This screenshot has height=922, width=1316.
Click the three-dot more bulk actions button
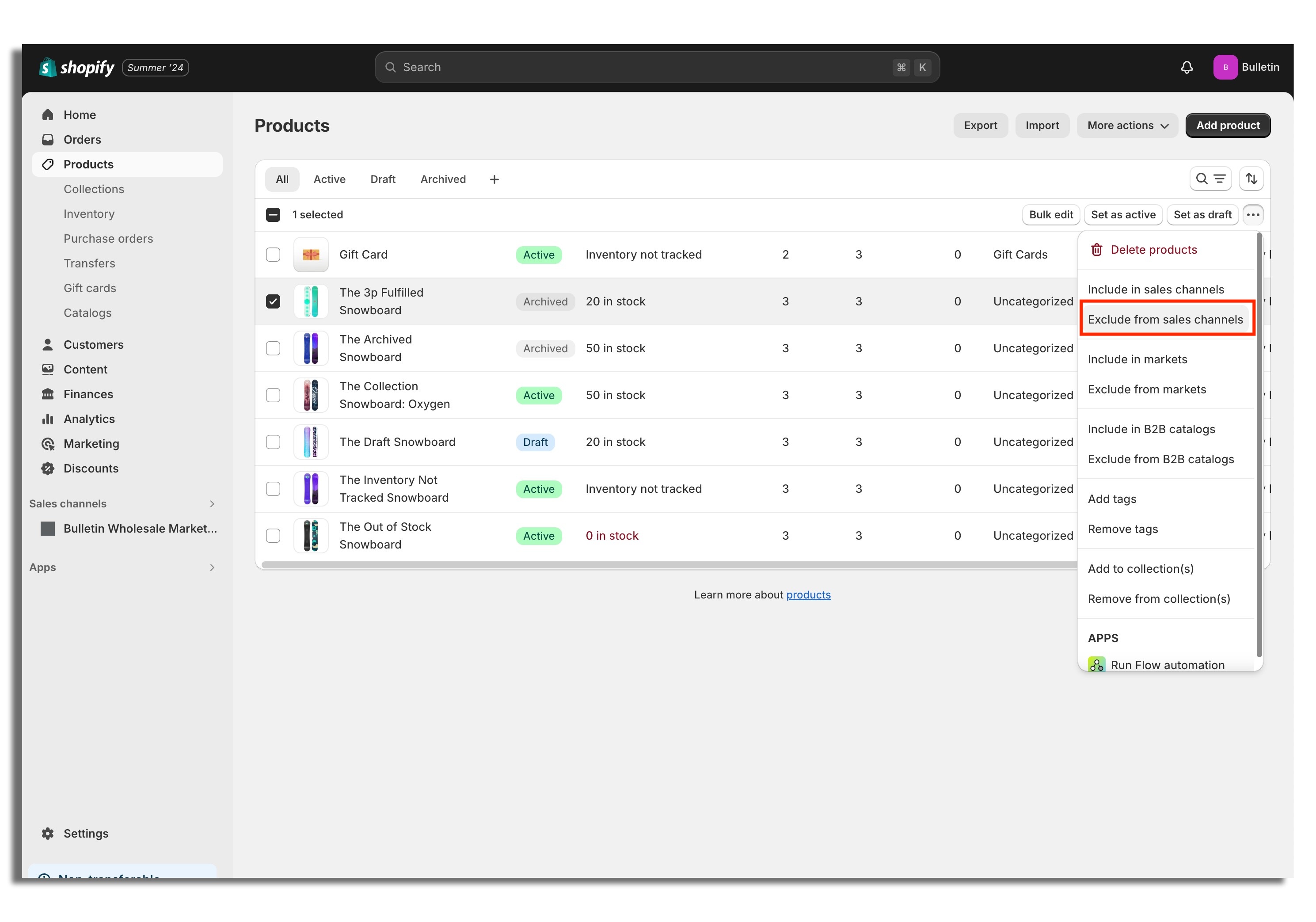click(x=1253, y=214)
